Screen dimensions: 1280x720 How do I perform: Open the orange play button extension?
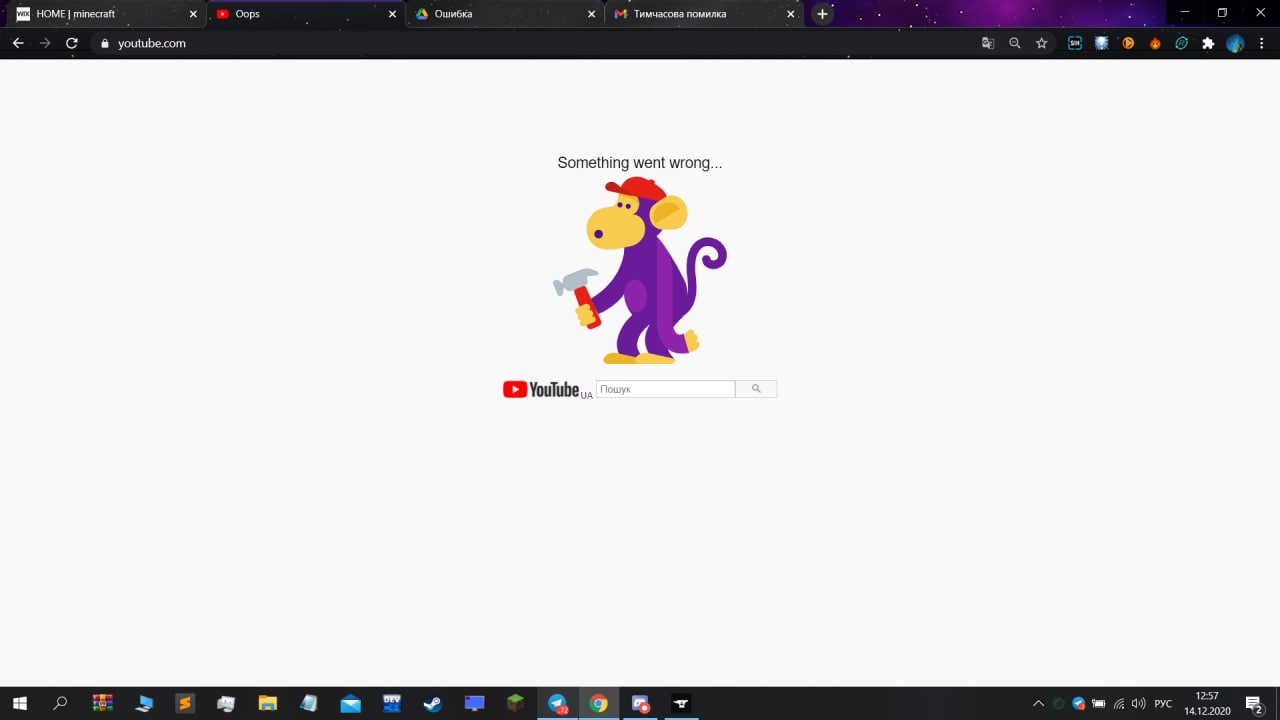[1128, 43]
